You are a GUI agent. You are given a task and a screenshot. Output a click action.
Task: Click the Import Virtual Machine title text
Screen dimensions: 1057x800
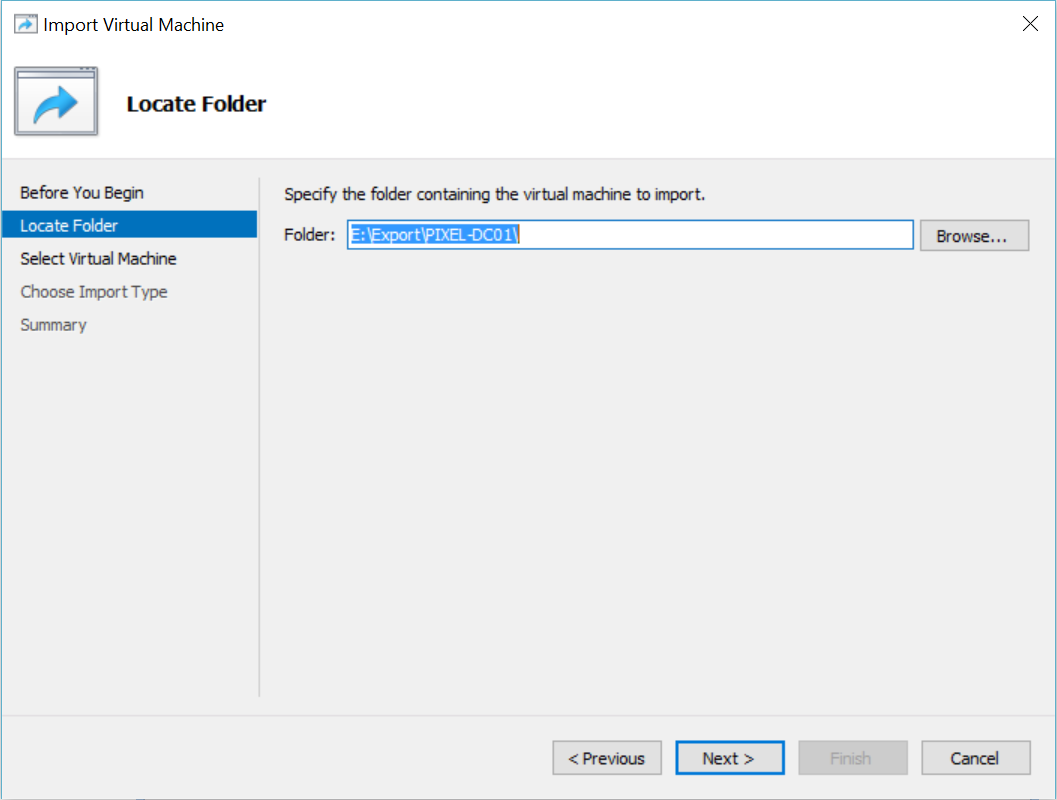pyautogui.click(x=134, y=25)
